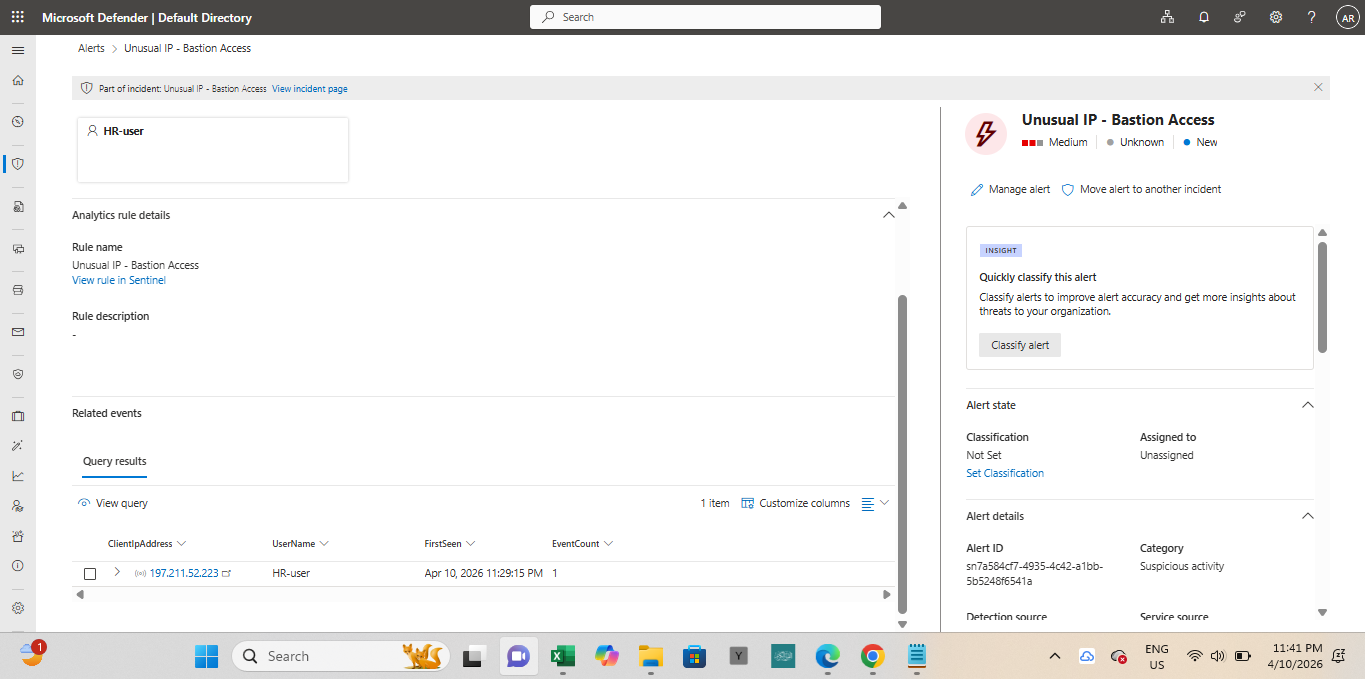Toggle the navigation hamburger menu
The width and height of the screenshot is (1365, 679).
[17, 50]
